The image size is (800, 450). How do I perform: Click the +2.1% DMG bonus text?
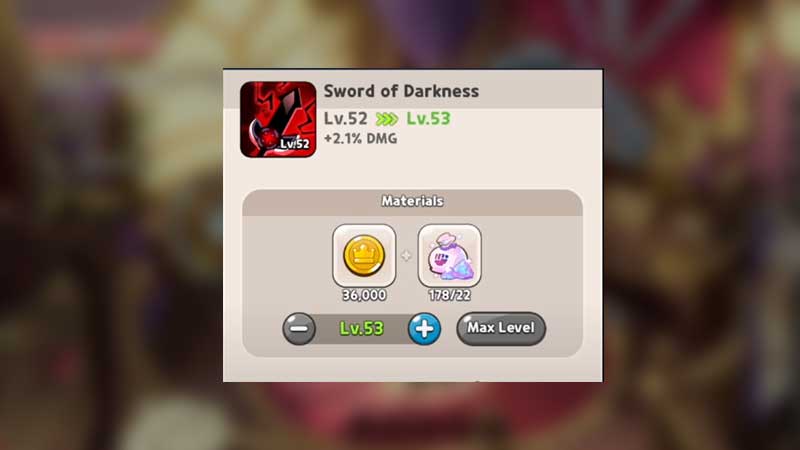tap(360, 139)
